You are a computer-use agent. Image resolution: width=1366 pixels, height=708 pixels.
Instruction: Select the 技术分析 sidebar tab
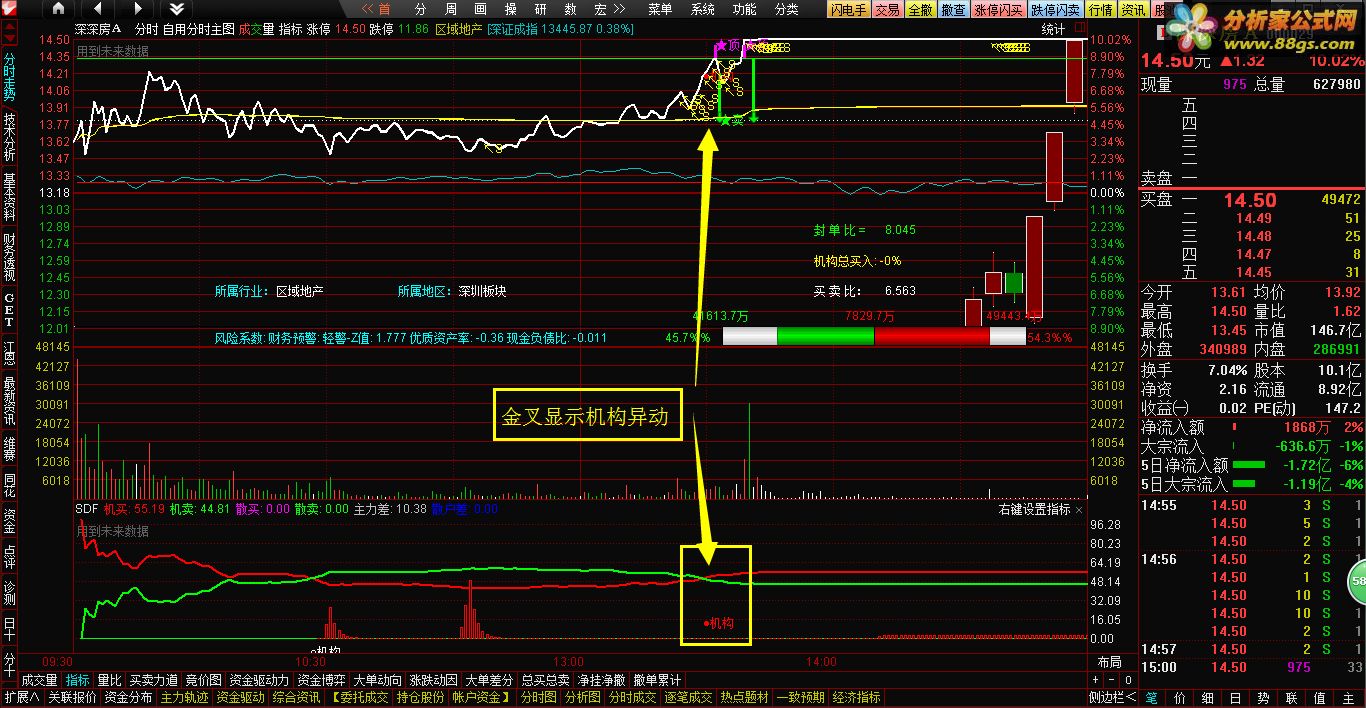click(x=9, y=136)
